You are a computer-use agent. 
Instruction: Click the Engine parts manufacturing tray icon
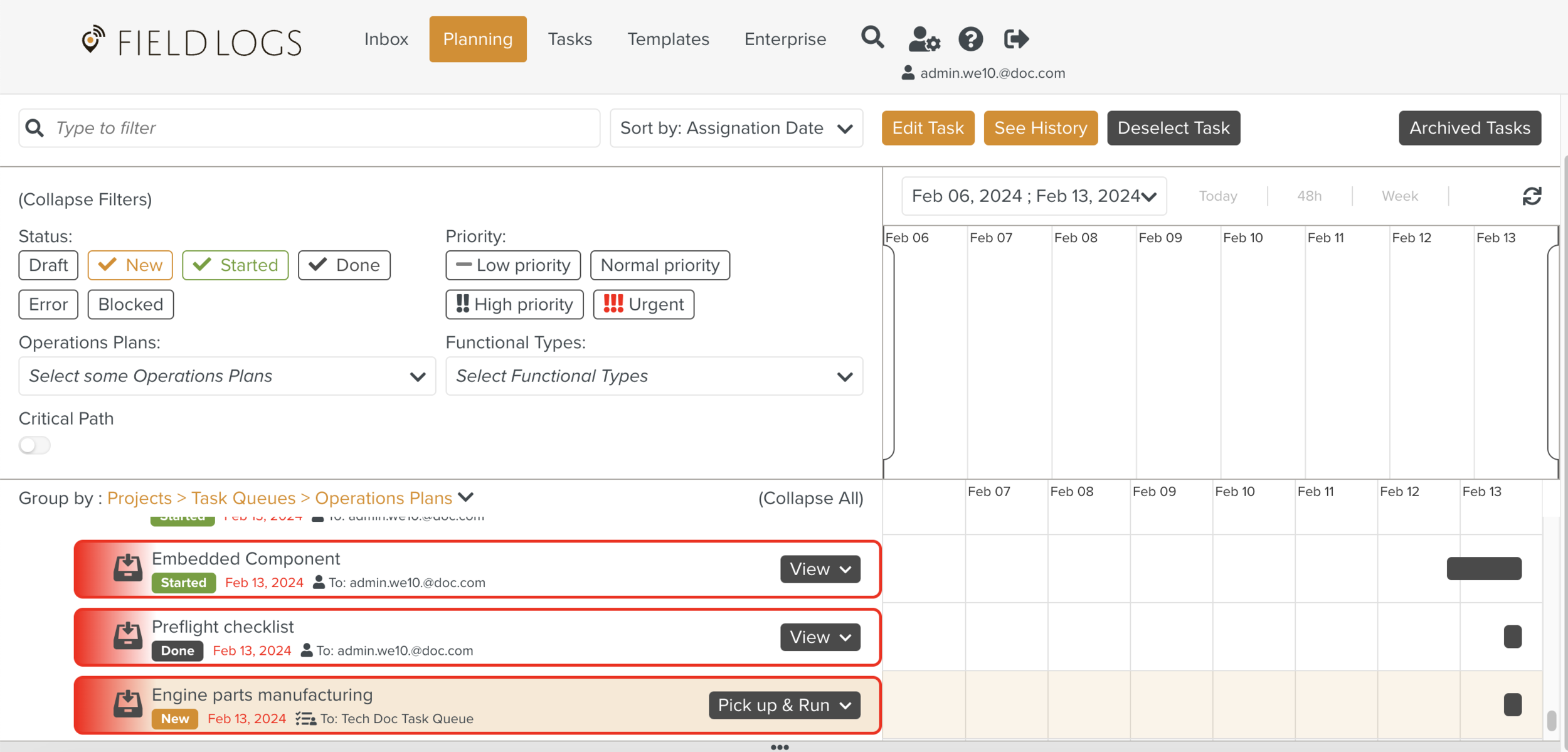[x=127, y=704]
